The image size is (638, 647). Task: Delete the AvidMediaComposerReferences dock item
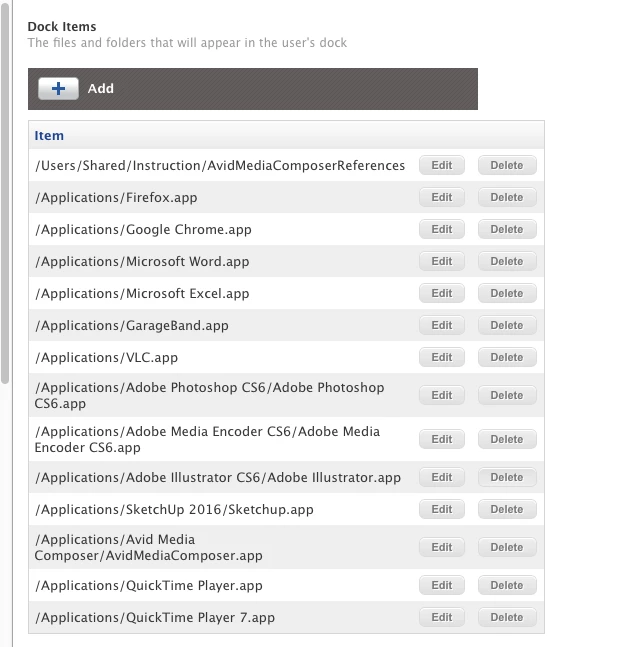coord(507,165)
